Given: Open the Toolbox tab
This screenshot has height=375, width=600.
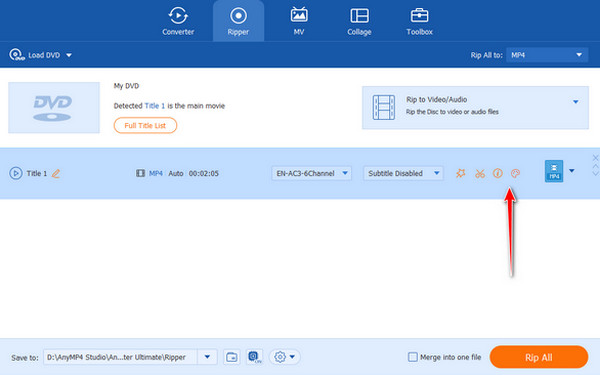Looking at the screenshot, I should click(x=419, y=21).
